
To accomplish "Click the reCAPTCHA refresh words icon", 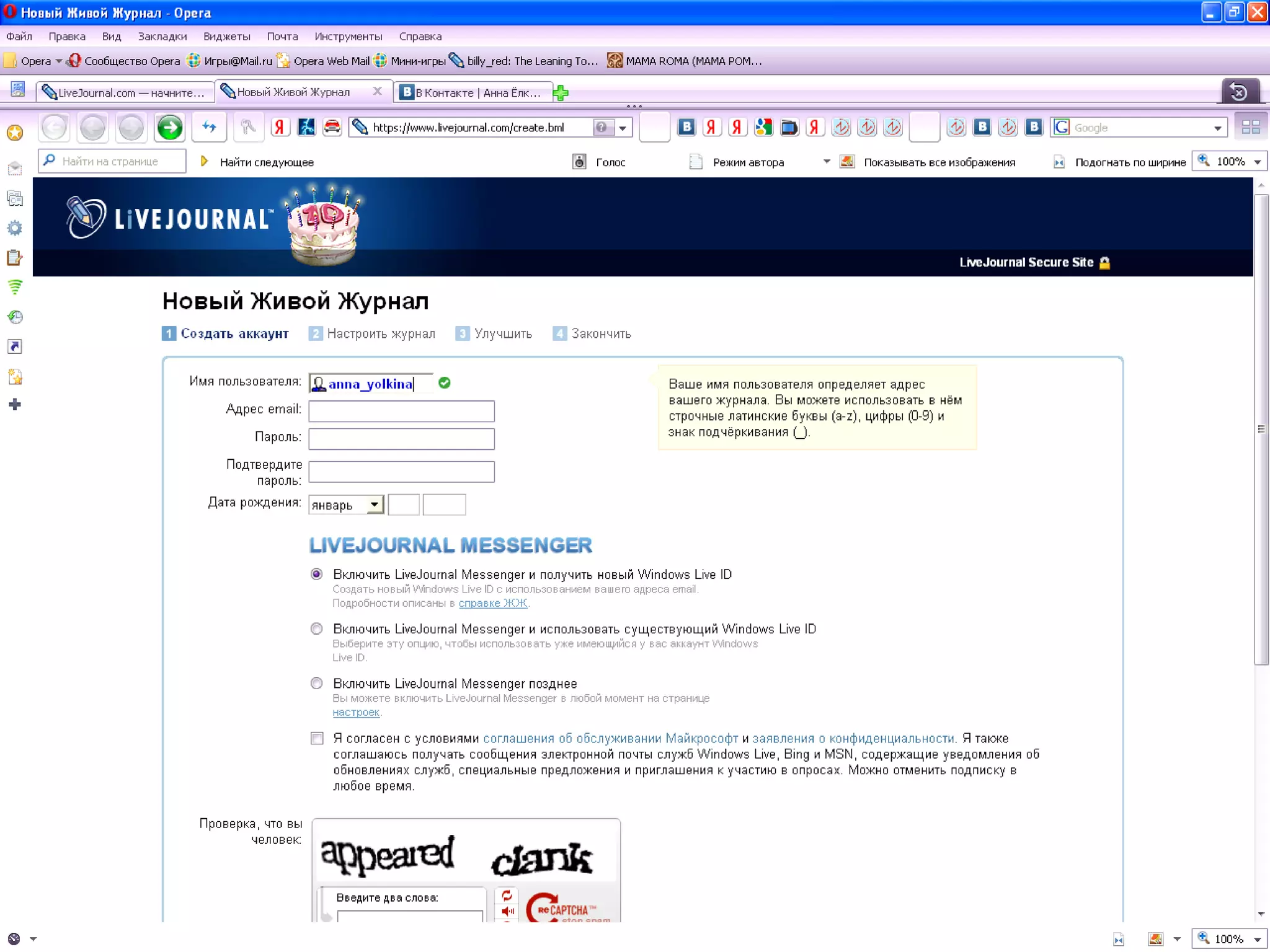I will (x=507, y=895).
